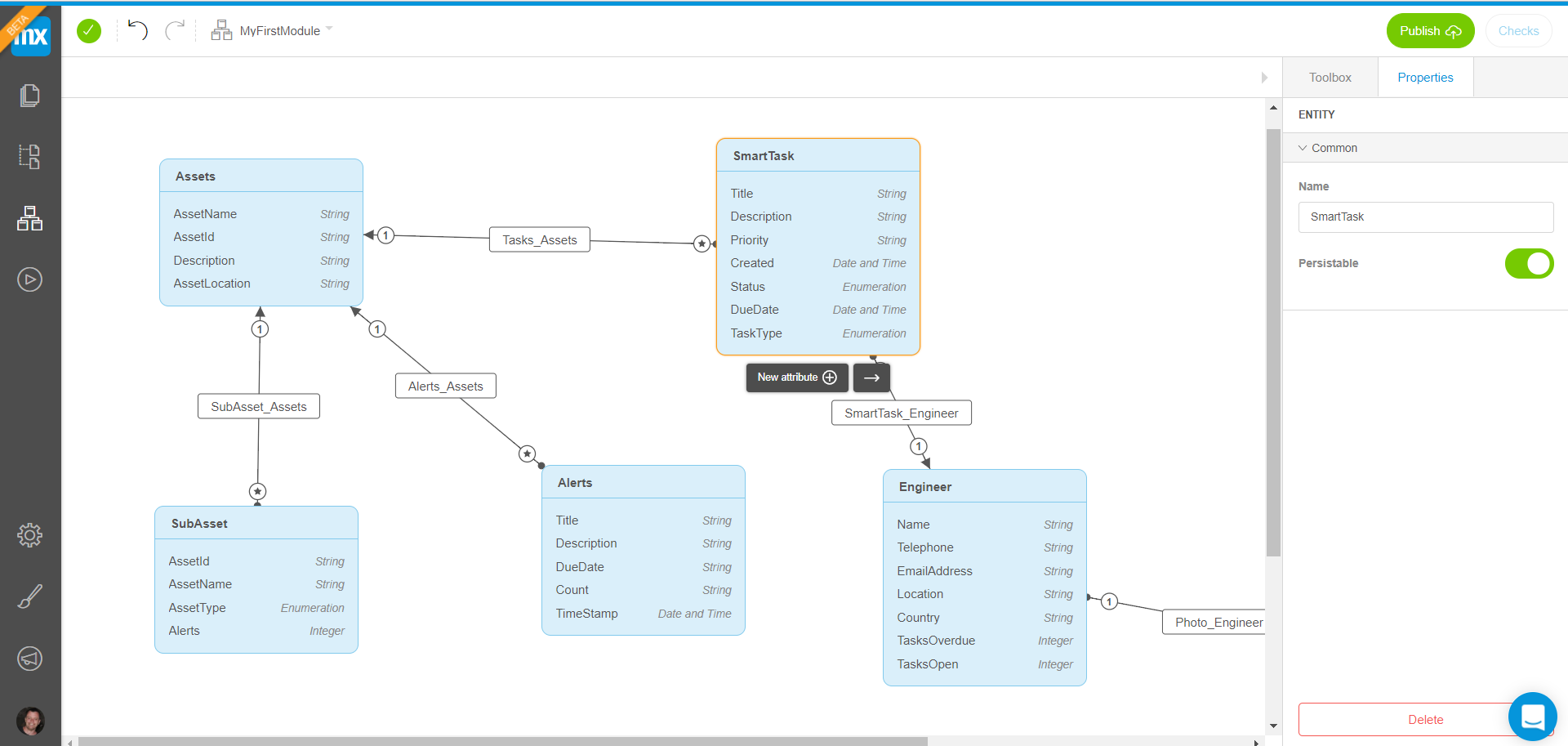Screen dimensions: 1568x746
Task: Expand the right sidebar arrow above Toolbox
Action: 1265,78
